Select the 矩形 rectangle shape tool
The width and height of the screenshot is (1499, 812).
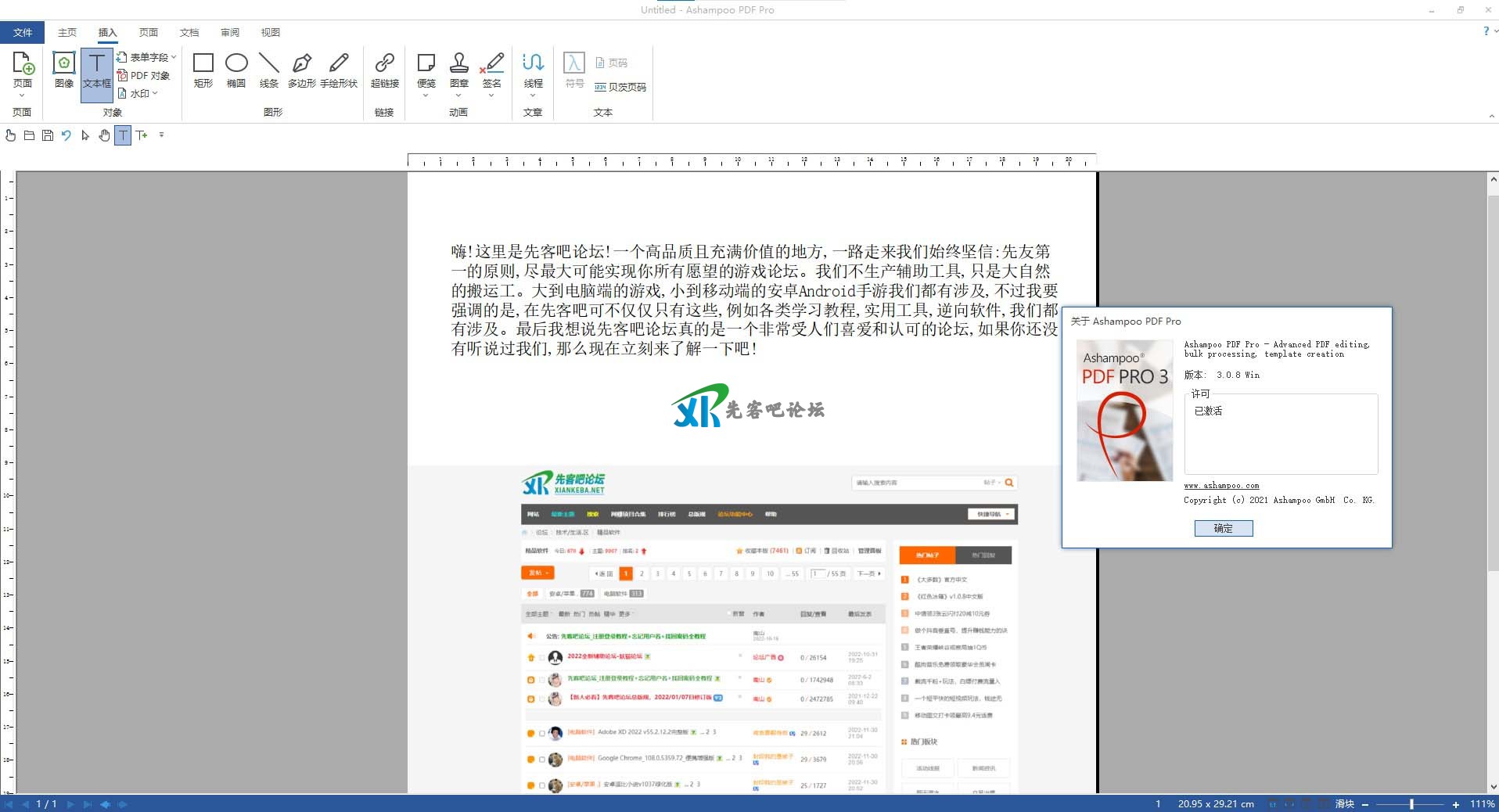coord(203,70)
